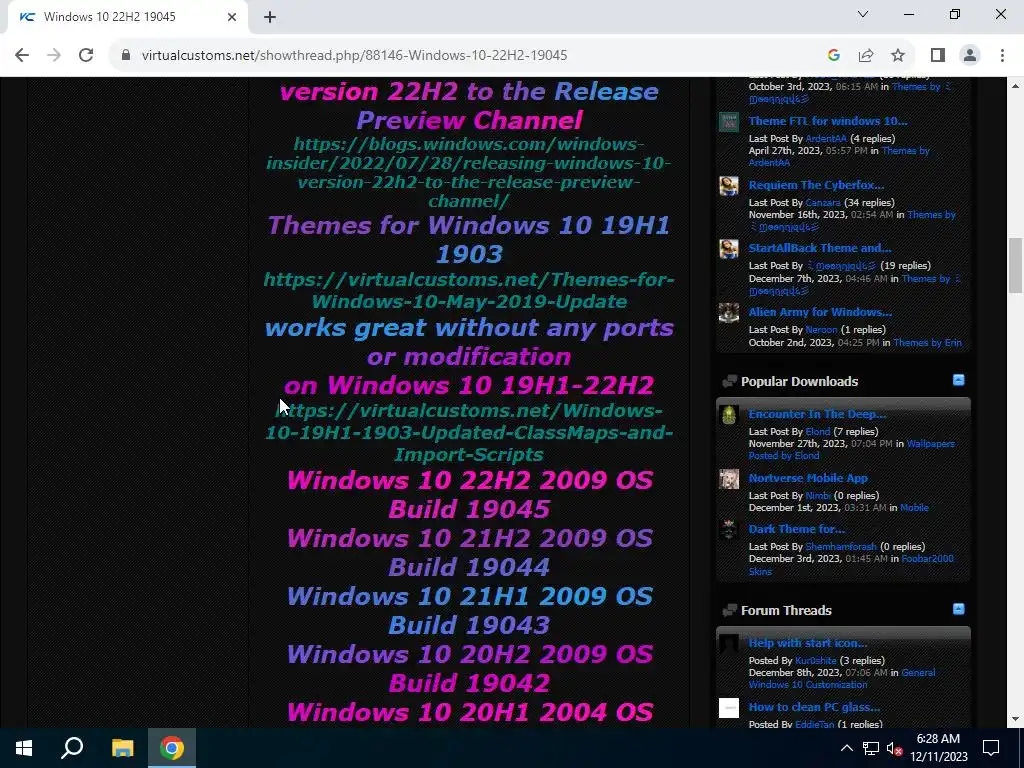This screenshot has height=768, width=1024.
Task: Open the blogs.windows.com release preview link
Action: [468, 172]
